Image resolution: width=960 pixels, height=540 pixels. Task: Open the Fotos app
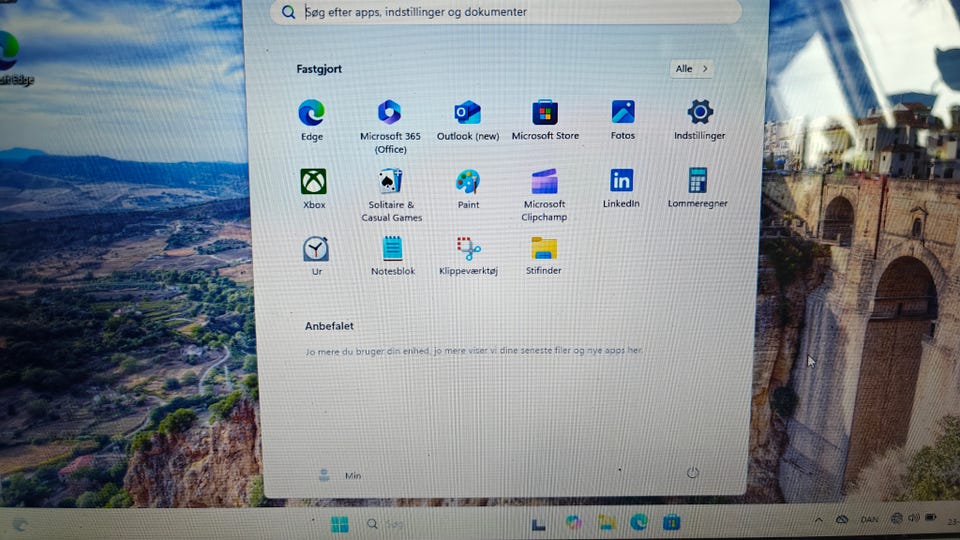click(623, 120)
